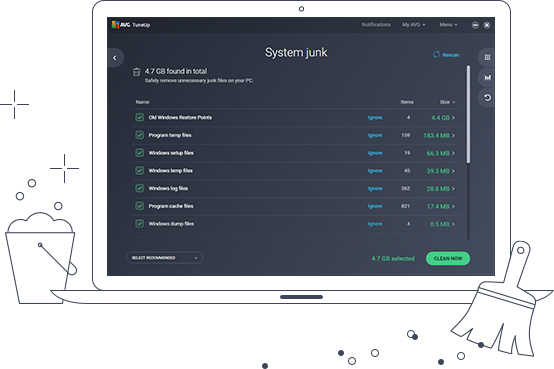Open Notifications in the top bar
The height and width of the screenshot is (369, 554).
click(376, 25)
